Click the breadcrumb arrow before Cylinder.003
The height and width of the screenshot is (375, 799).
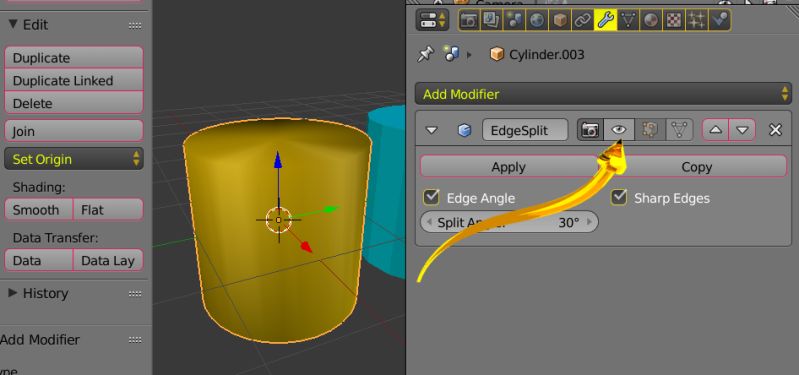pos(469,54)
